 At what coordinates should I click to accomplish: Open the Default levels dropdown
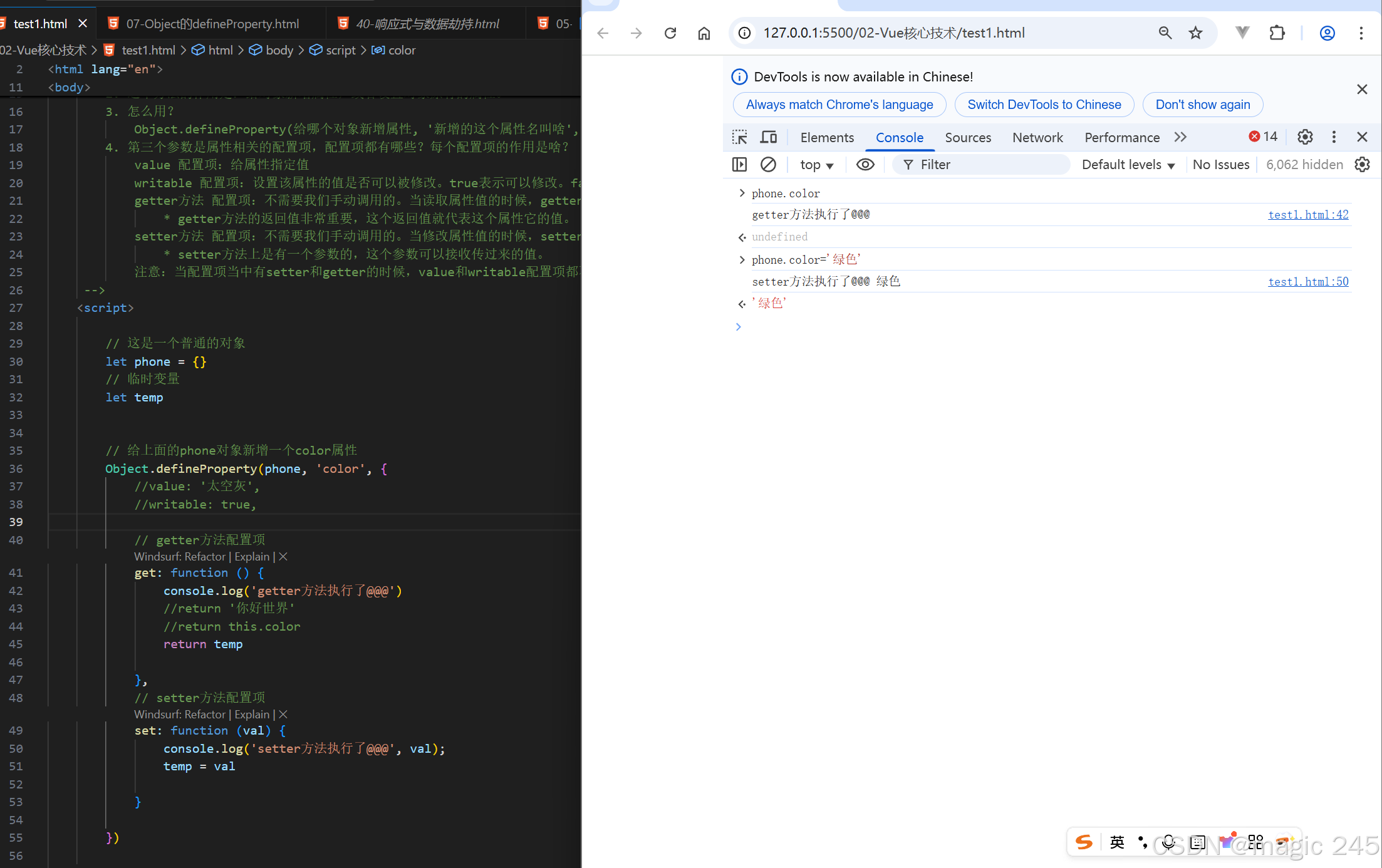coord(1128,165)
